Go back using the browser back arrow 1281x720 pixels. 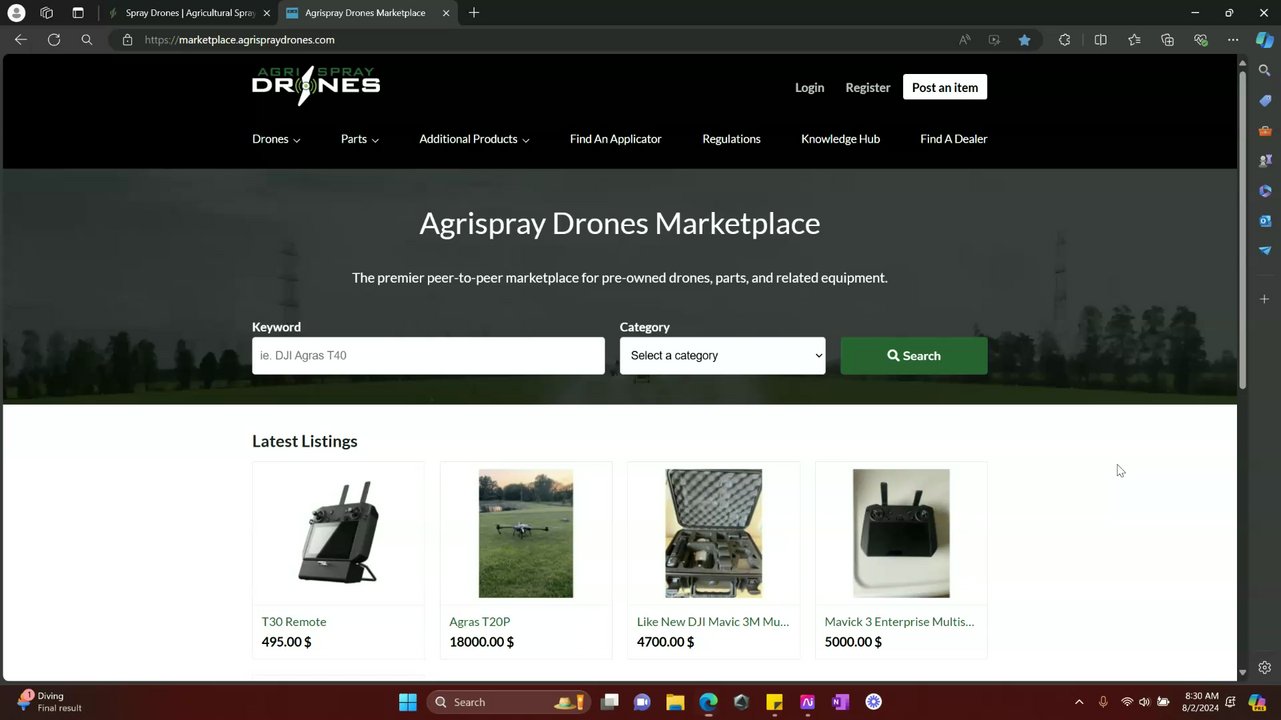coord(20,40)
